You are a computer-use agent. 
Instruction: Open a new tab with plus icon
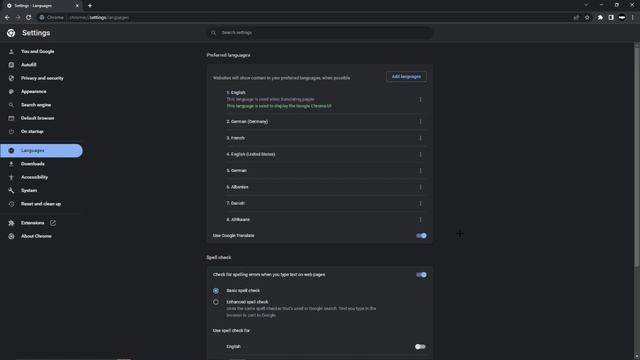[x=90, y=6]
